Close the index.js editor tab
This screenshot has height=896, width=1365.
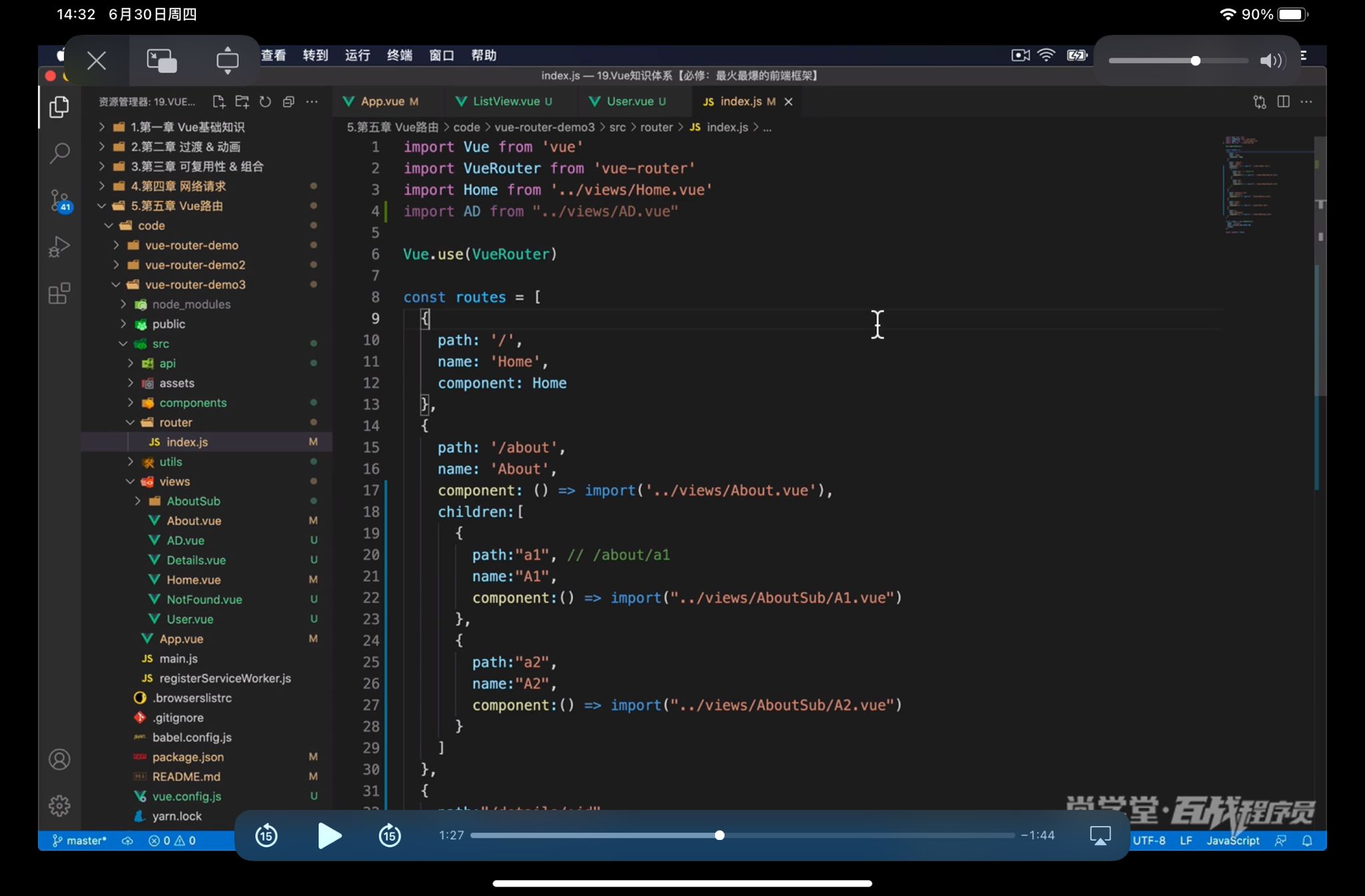click(788, 101)
